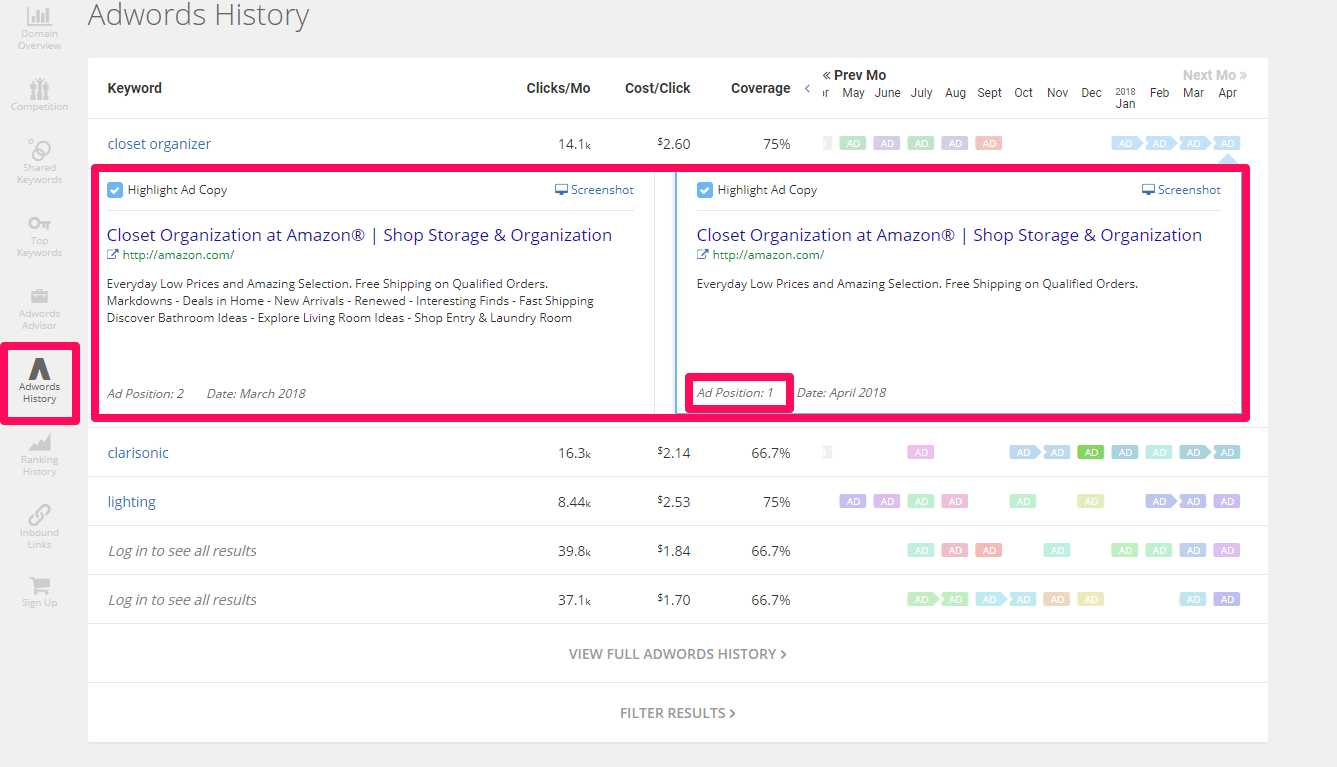The image size is (1337, 767).
Task: Uncheck Highlight Ad Copy on the left panel
Action: [x=114, y=189]
